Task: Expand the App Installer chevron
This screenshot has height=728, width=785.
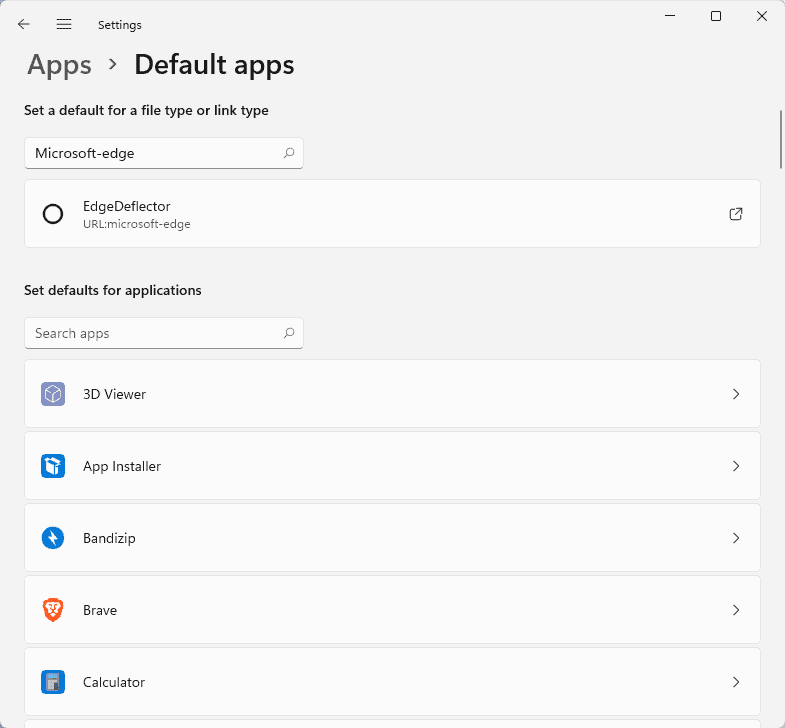Action: coord(736,466)
